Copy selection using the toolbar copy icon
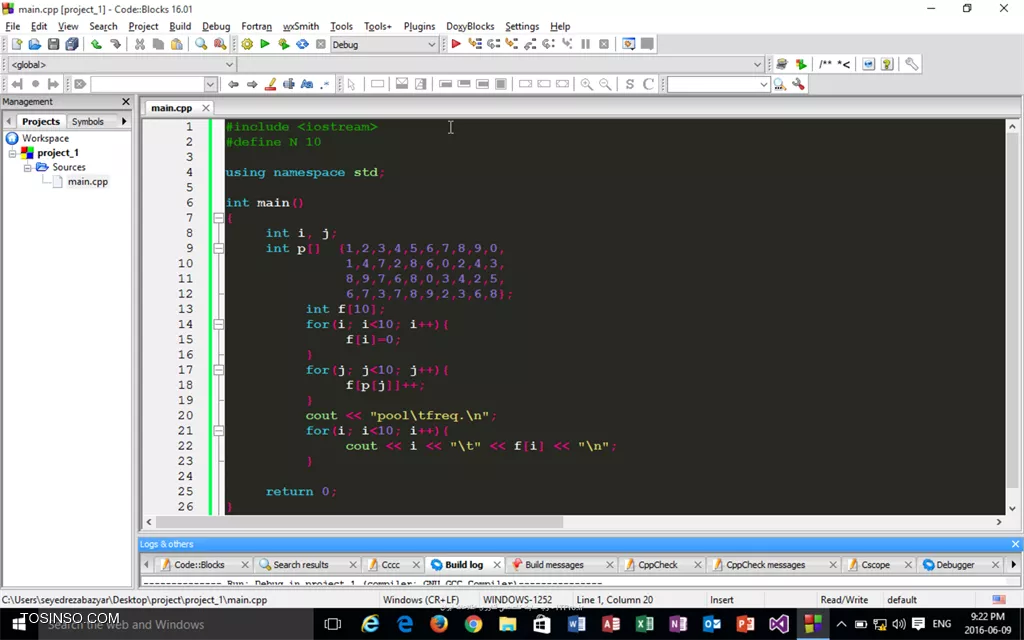This screenshot has width=1024, height=640. (158, 44)
